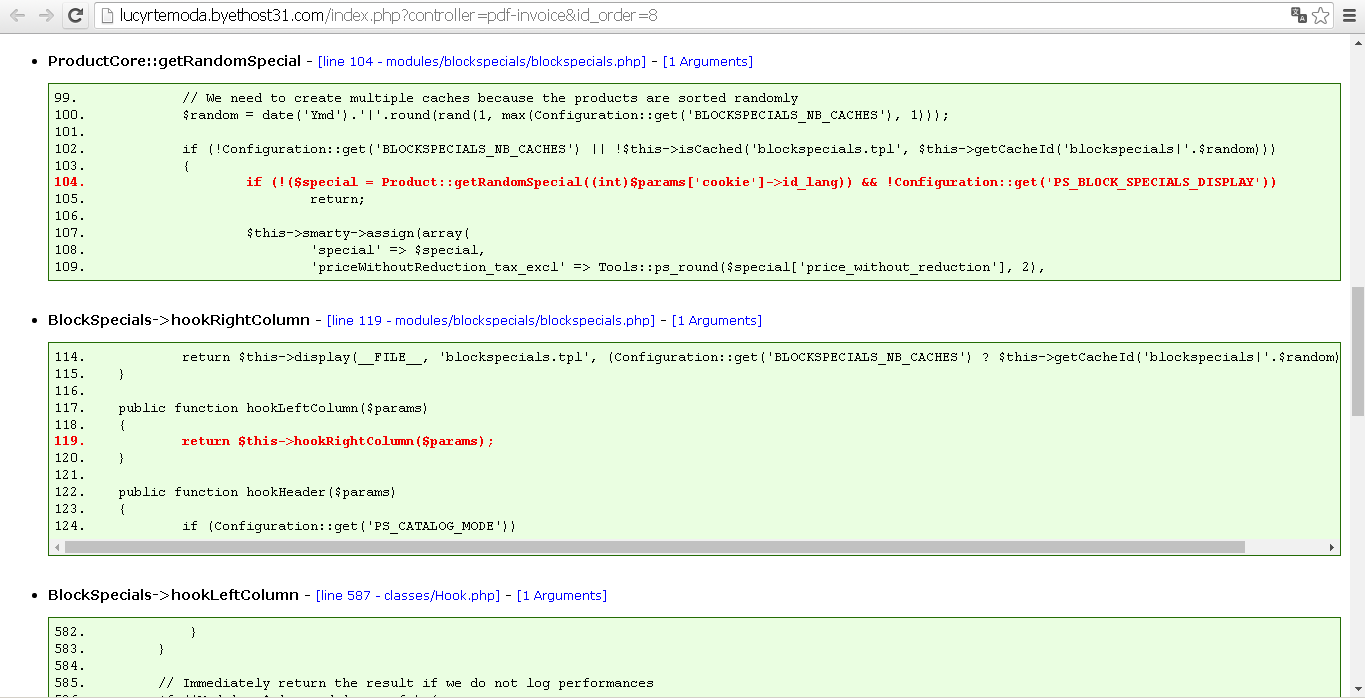The height and width of the screenshot is (698, 1365).
Task: Click line 585 comment about log performances
Action: point(406,683)
